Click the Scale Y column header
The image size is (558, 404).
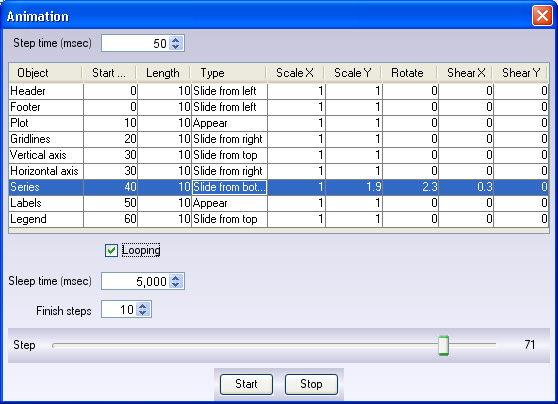352,73
